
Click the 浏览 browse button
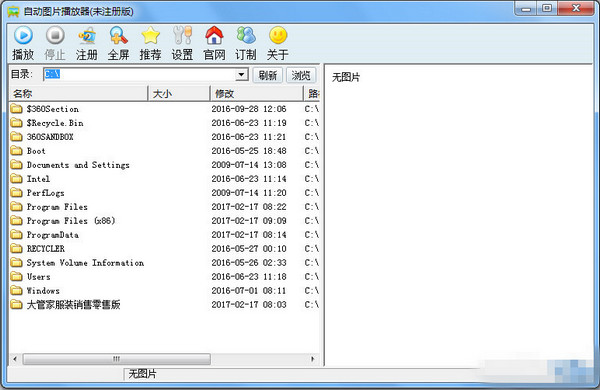tap(301, 75)
